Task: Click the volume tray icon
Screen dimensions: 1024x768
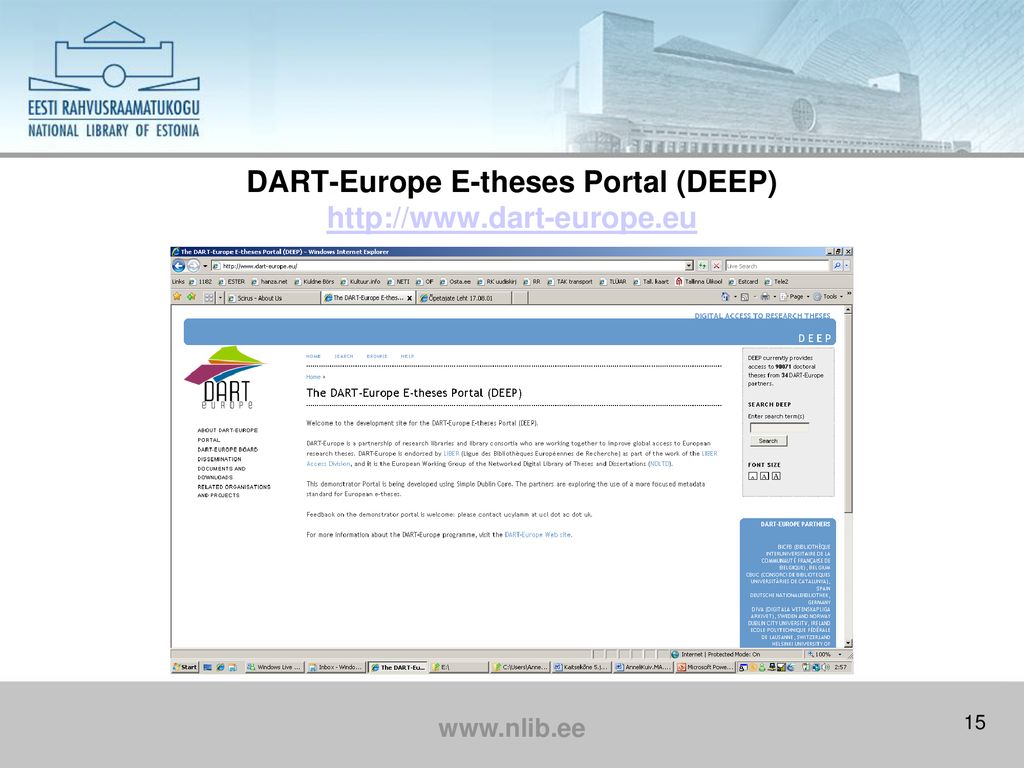Action: pos(826,667)
